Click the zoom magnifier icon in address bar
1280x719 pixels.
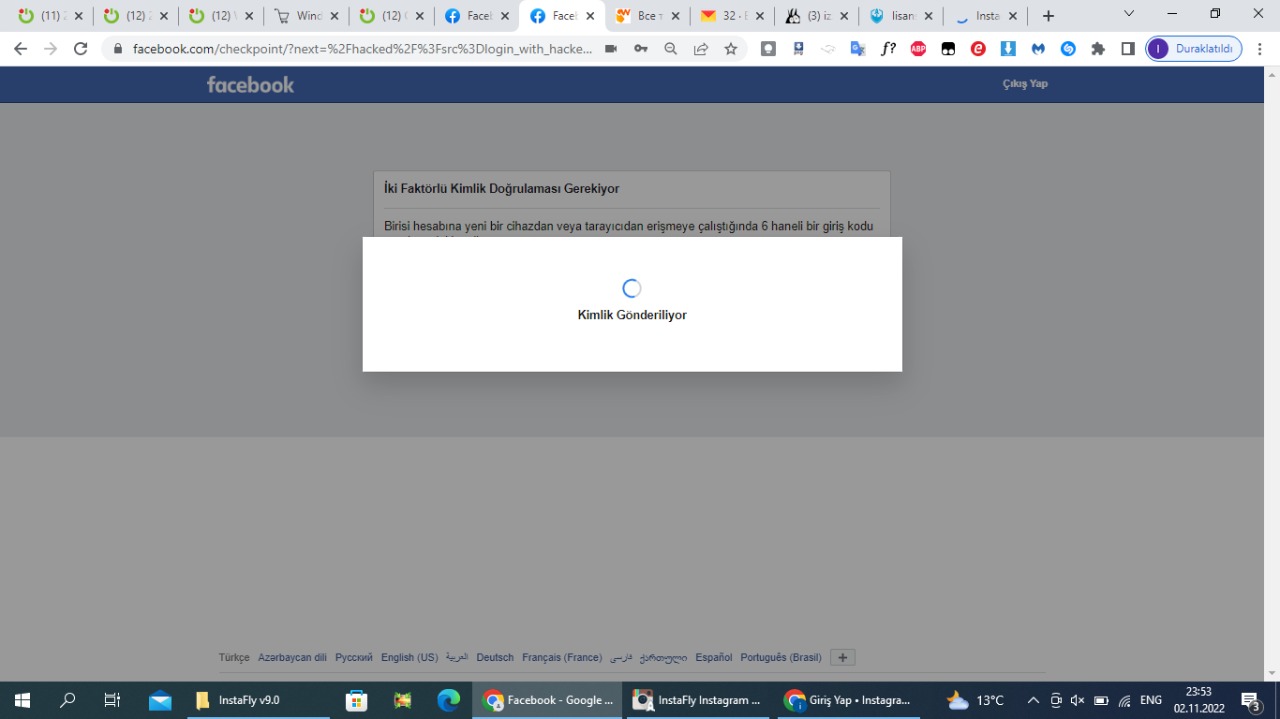click(x=671, y=48)
